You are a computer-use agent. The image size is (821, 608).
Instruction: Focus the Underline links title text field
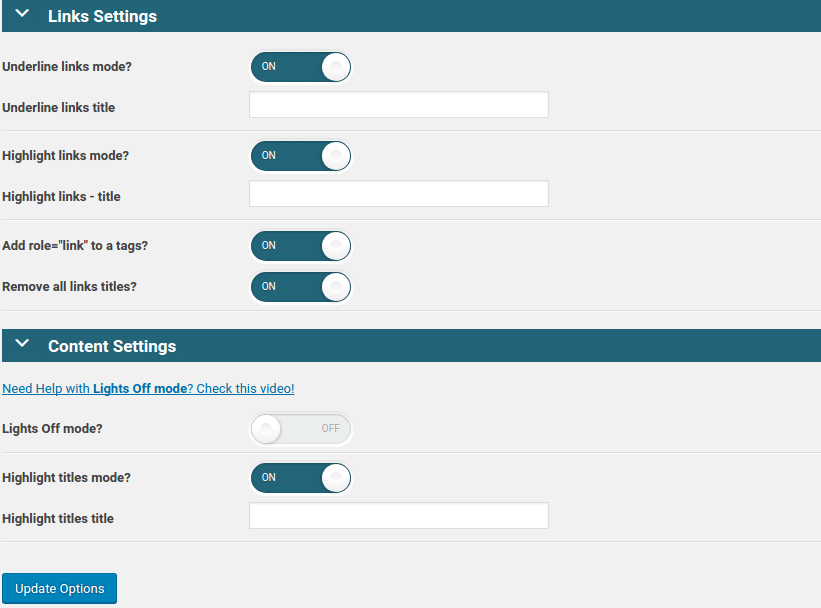pos(398,105)
